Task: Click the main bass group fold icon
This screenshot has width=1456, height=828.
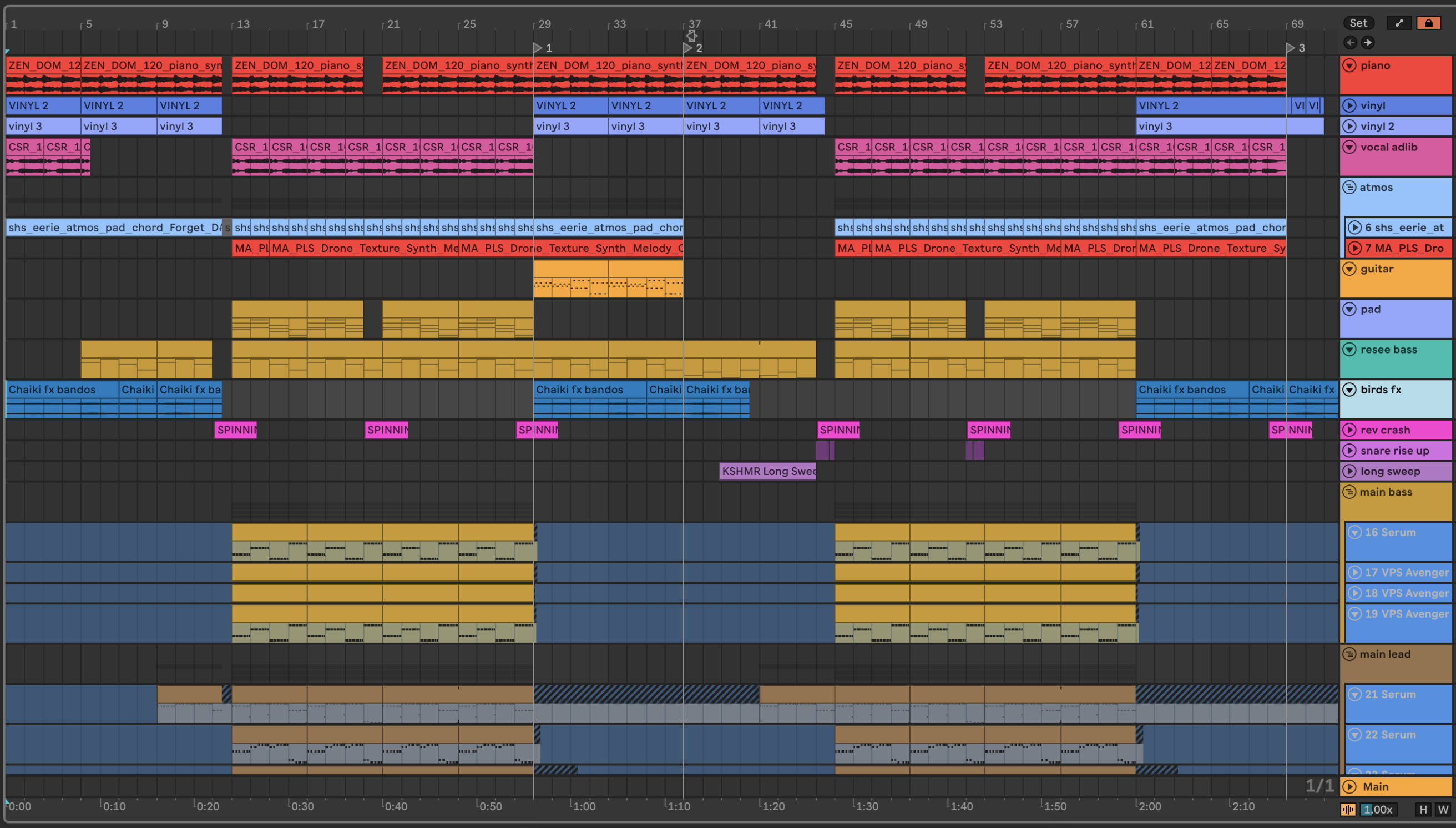Action: (x=1349, y=492)
